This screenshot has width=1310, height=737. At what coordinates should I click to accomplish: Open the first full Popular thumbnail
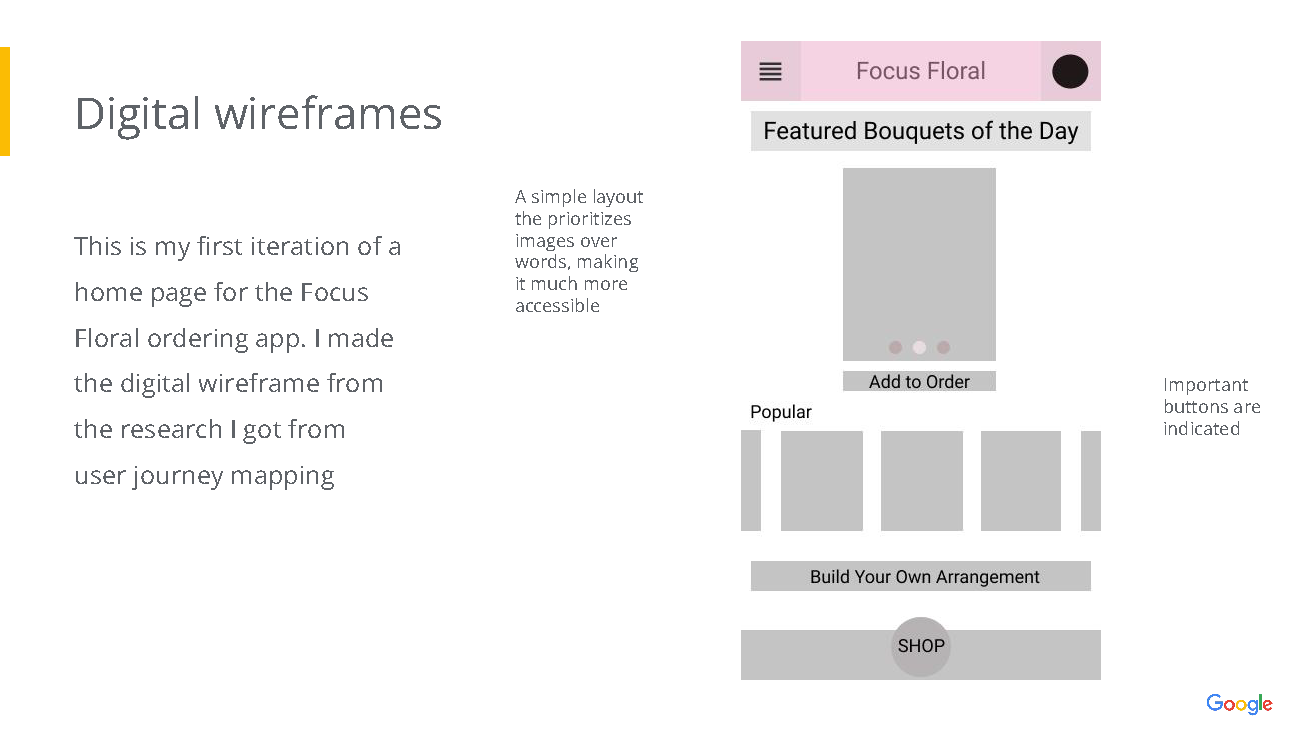click(x=821, y=481)
